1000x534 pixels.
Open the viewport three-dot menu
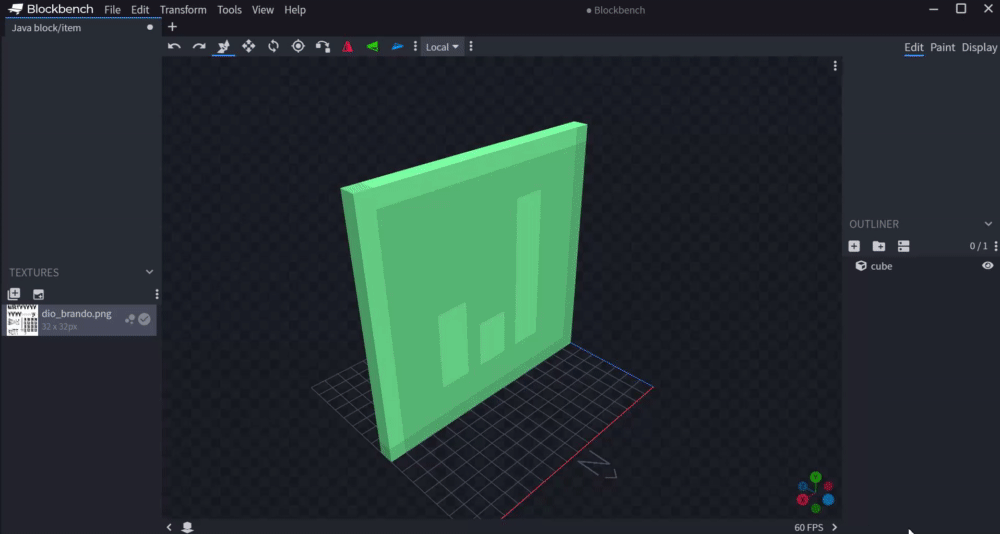835,66
